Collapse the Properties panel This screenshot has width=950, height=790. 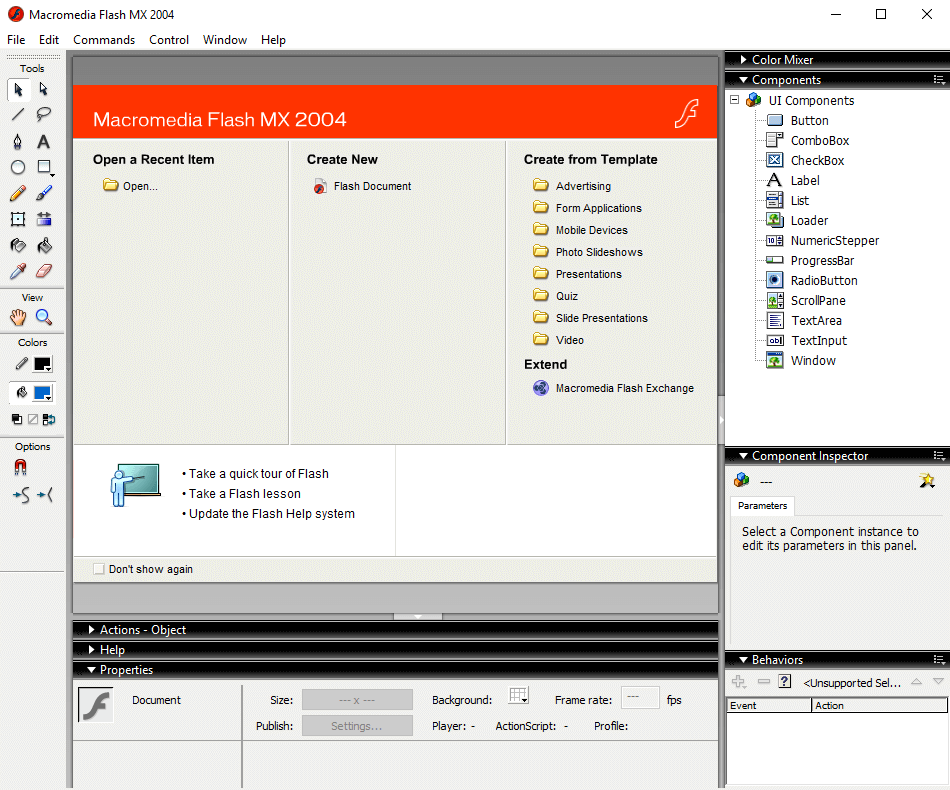pyautogui.click(x=91, y=669)
